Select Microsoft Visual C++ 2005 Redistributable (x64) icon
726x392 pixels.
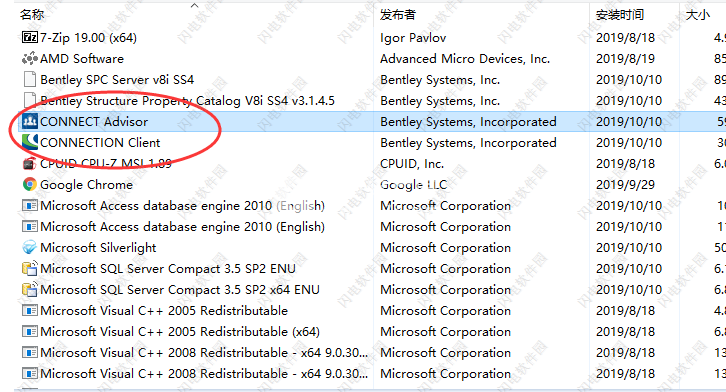tap(30, 331)
